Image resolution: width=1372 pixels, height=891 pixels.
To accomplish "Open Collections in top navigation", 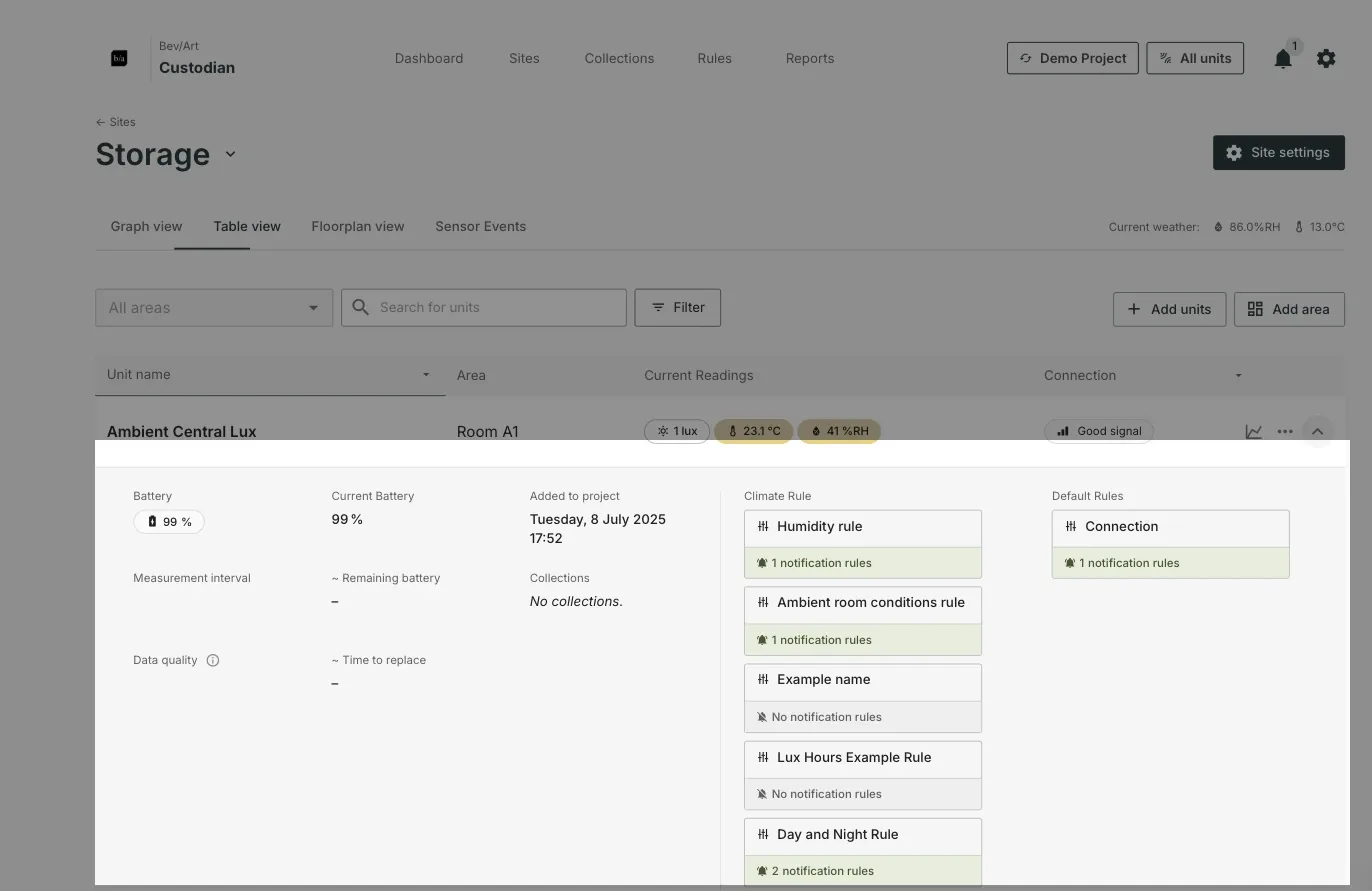I will click(619, 58).
